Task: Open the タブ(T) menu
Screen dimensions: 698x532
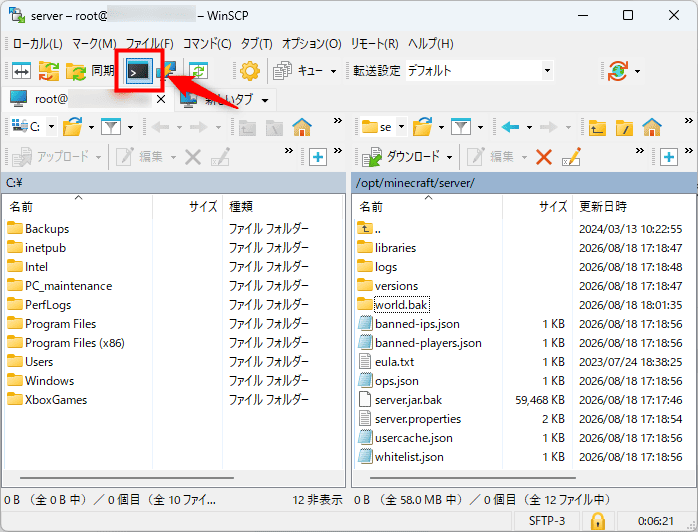Action: pos(256,44)
